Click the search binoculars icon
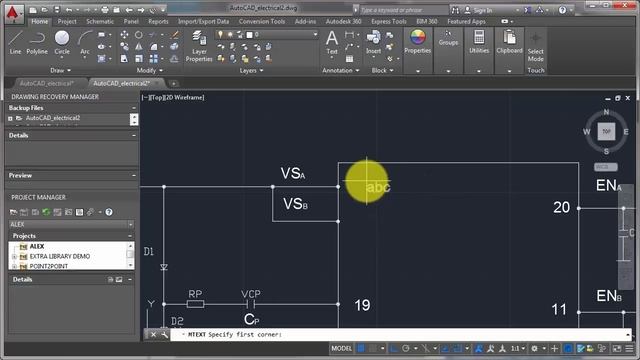The width and height of the screenshot is (640, 360). point(456,10)
